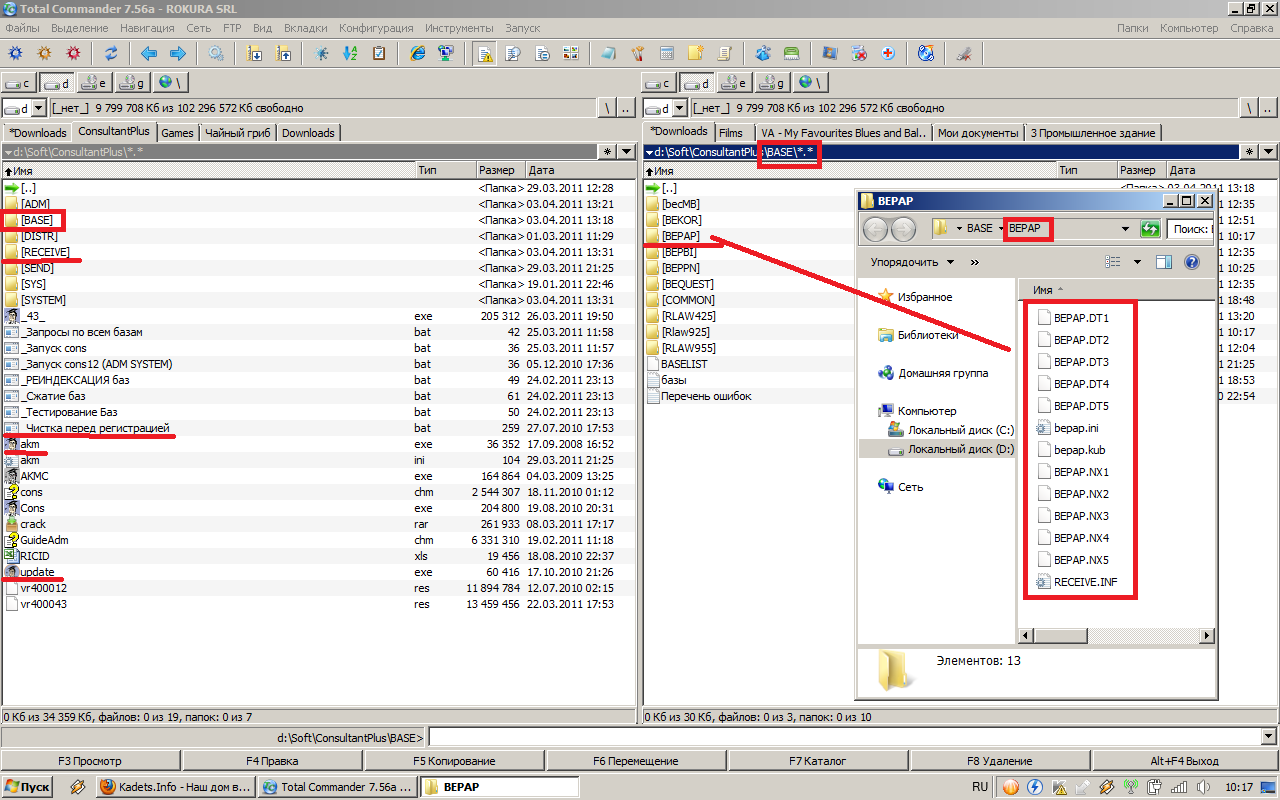1280x800 pixels.
Task: Click F5 Копирование button
Action: tap(455, 761)
